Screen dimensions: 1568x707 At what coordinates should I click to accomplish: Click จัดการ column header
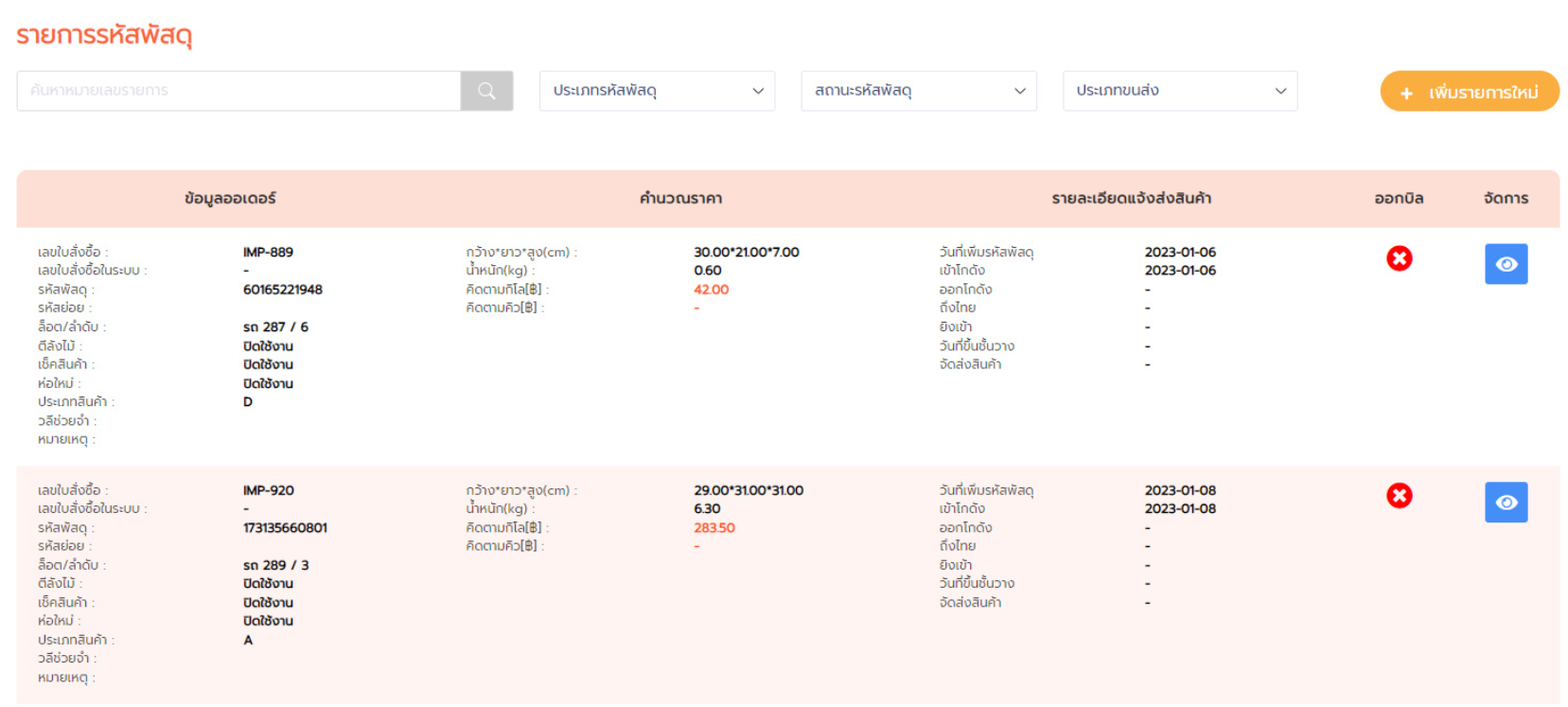pyautogui.click(x=1506, y=199)
